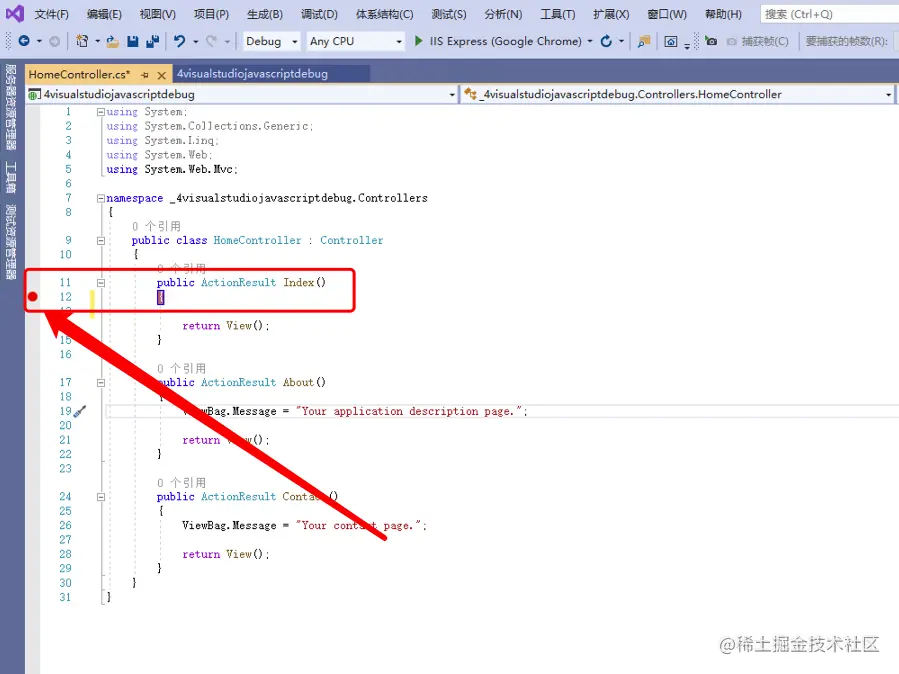Open the 服务器资源管理器 side panel tab
Screen dimensions: 899x674
pyautogui.click(x=10, y=107)
